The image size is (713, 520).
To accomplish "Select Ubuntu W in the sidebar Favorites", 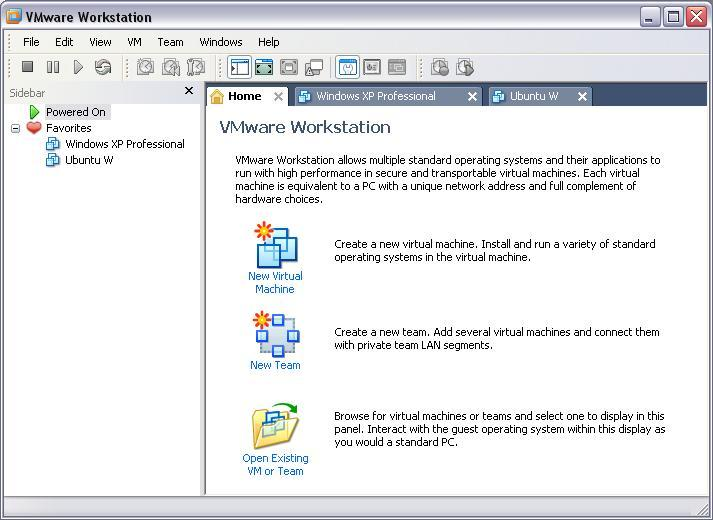I will [x=89, y=160].
